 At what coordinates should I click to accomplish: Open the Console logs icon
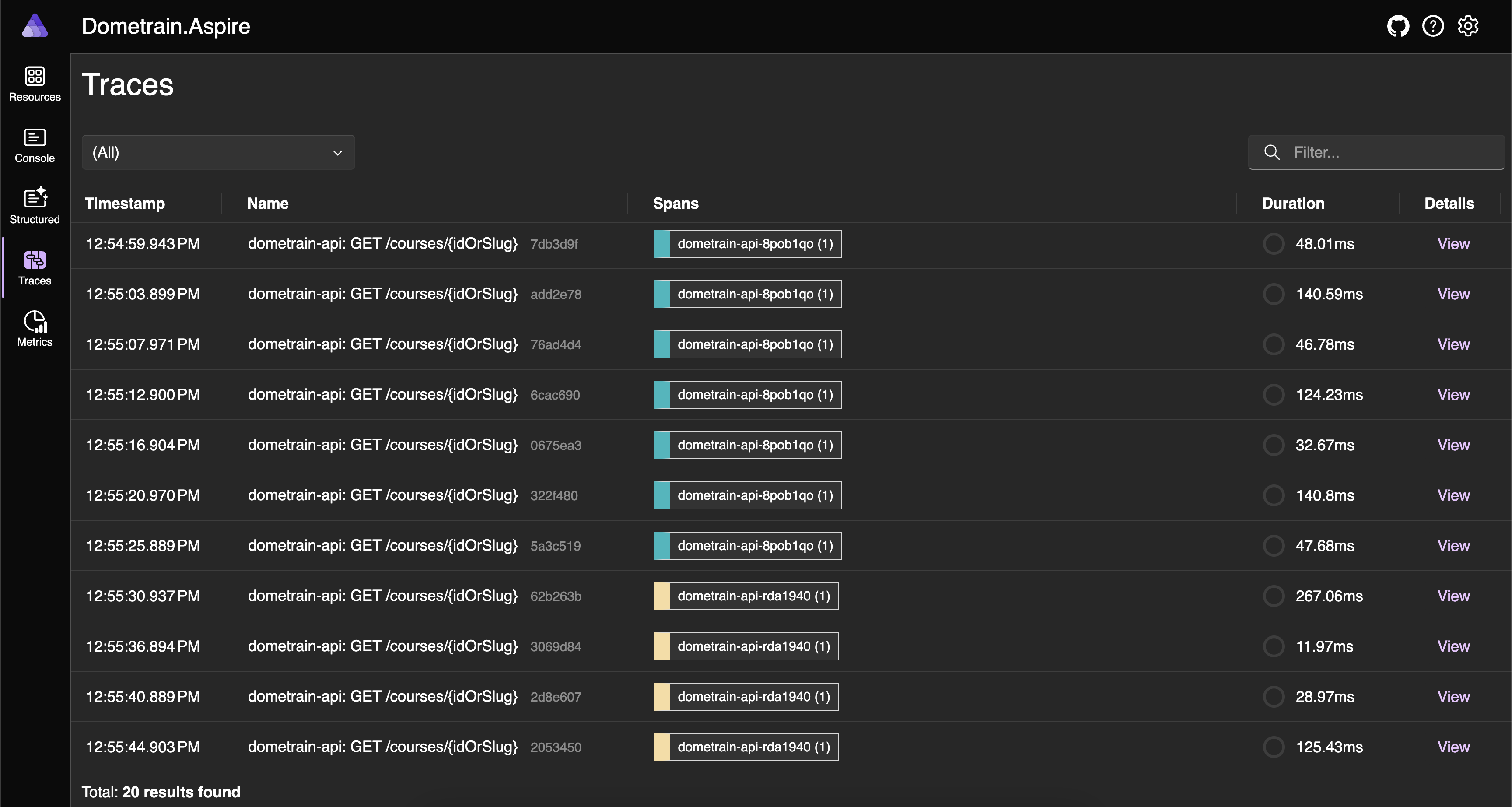pyautogui.click(x=35, y=138)
